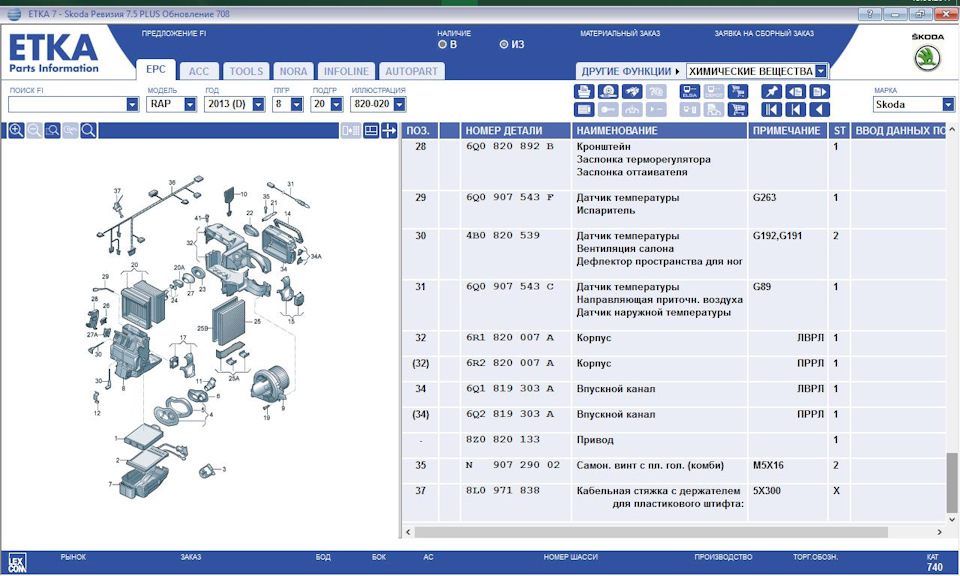This screenshot has height=576, width=960.
Task: Select part number 6R1 820 007 A
Action: pos(509,337)
